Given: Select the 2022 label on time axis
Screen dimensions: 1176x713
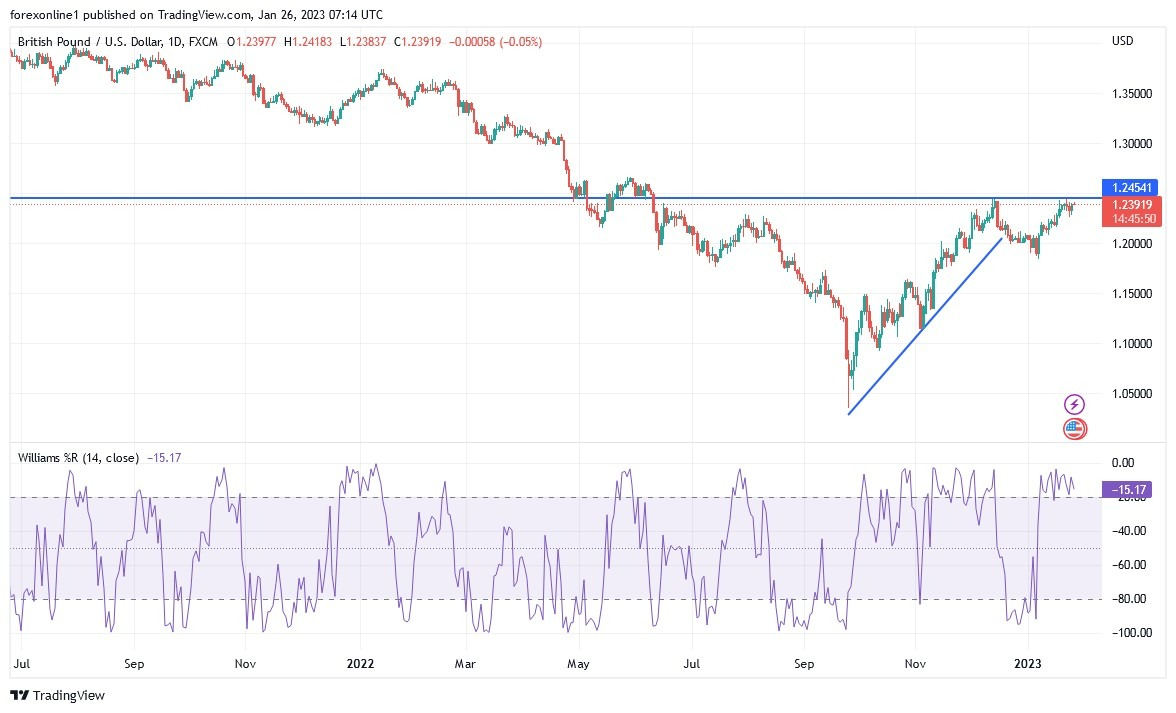Looking at the screenshot, I should (360, 663).
